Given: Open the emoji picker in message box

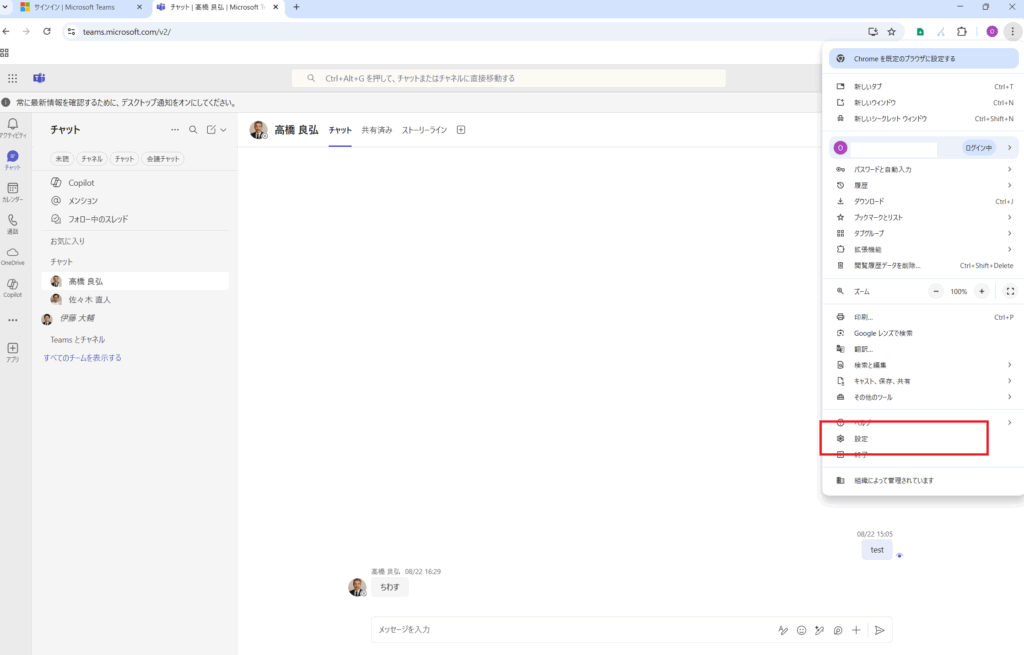Looking at the screenshot, I should [801, 630].
